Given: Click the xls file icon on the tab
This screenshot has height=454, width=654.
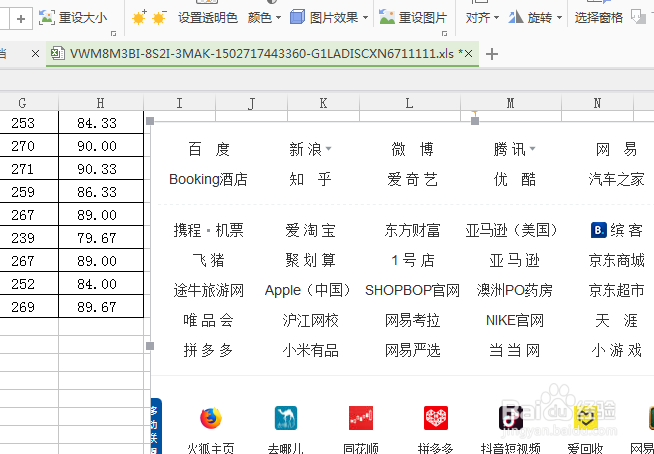Looking at the screenshot, I should (x=57, y=54).
